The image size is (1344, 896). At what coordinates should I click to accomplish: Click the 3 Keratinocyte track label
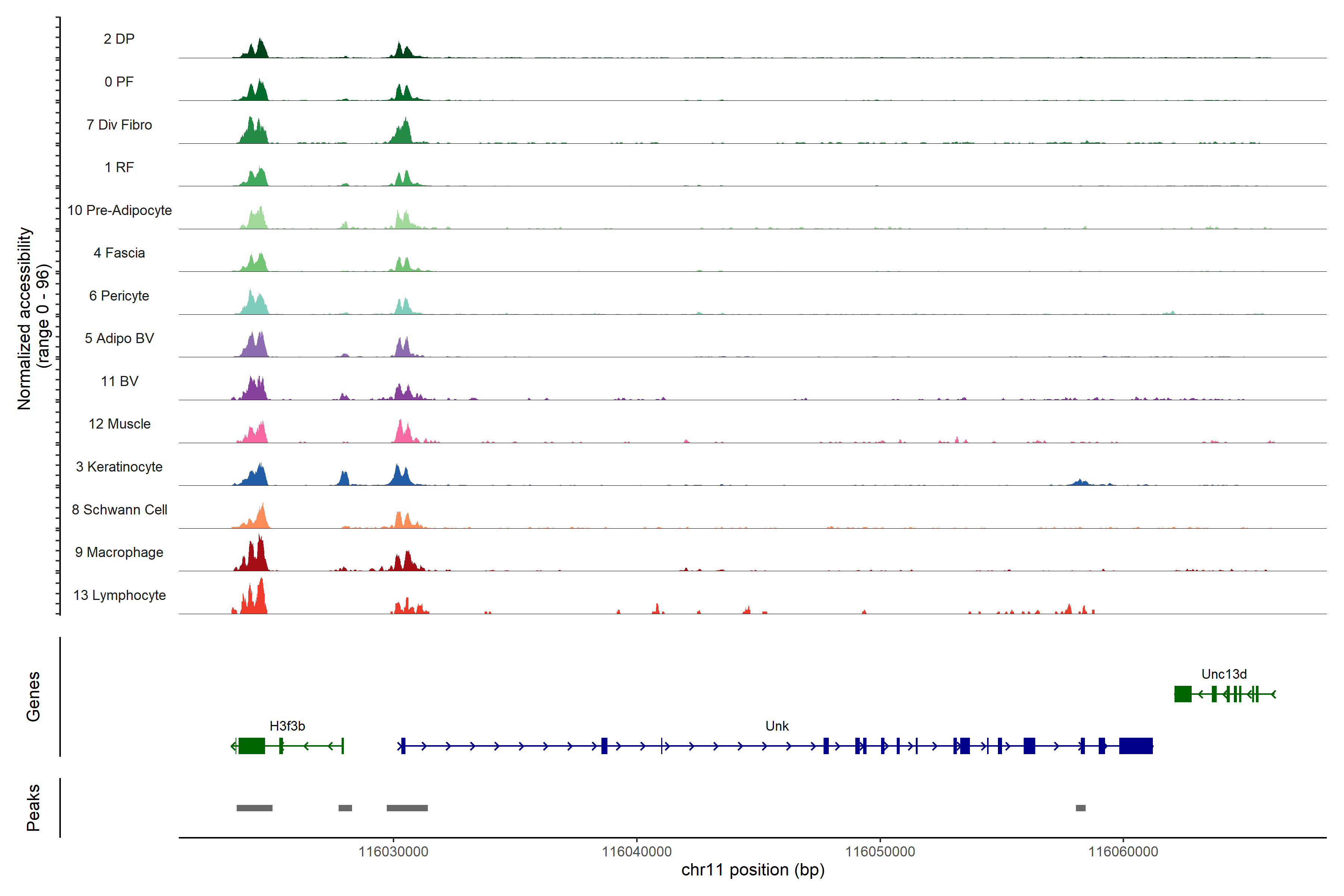click(x=119, y=467)
